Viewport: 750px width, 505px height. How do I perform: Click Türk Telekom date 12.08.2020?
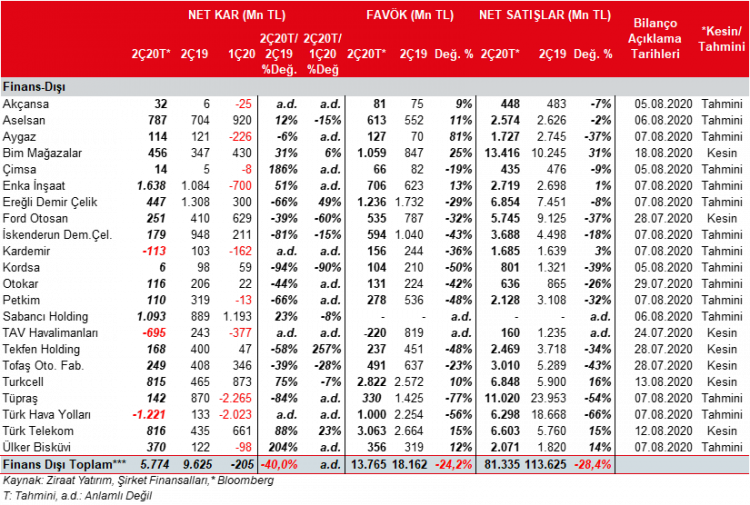point(663,431)
